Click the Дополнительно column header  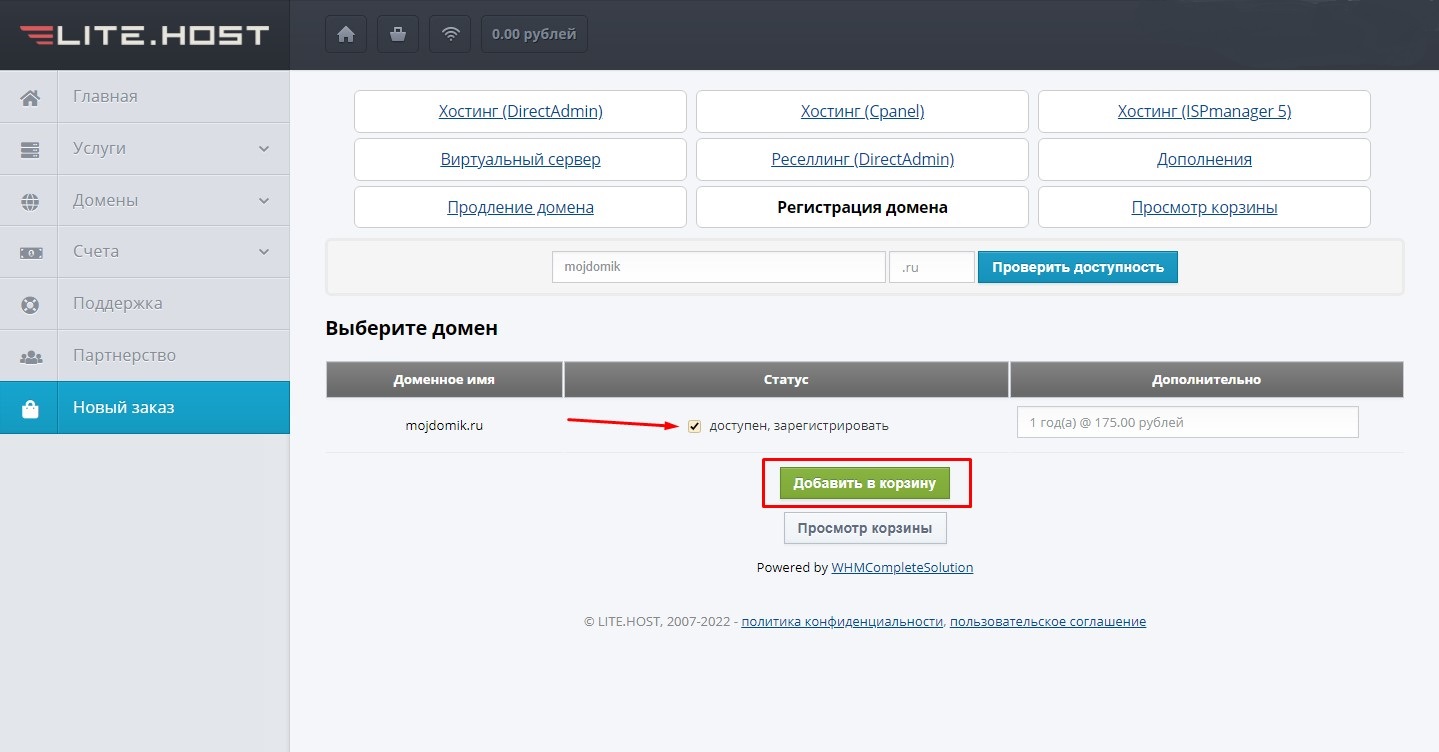(1207, 380)
